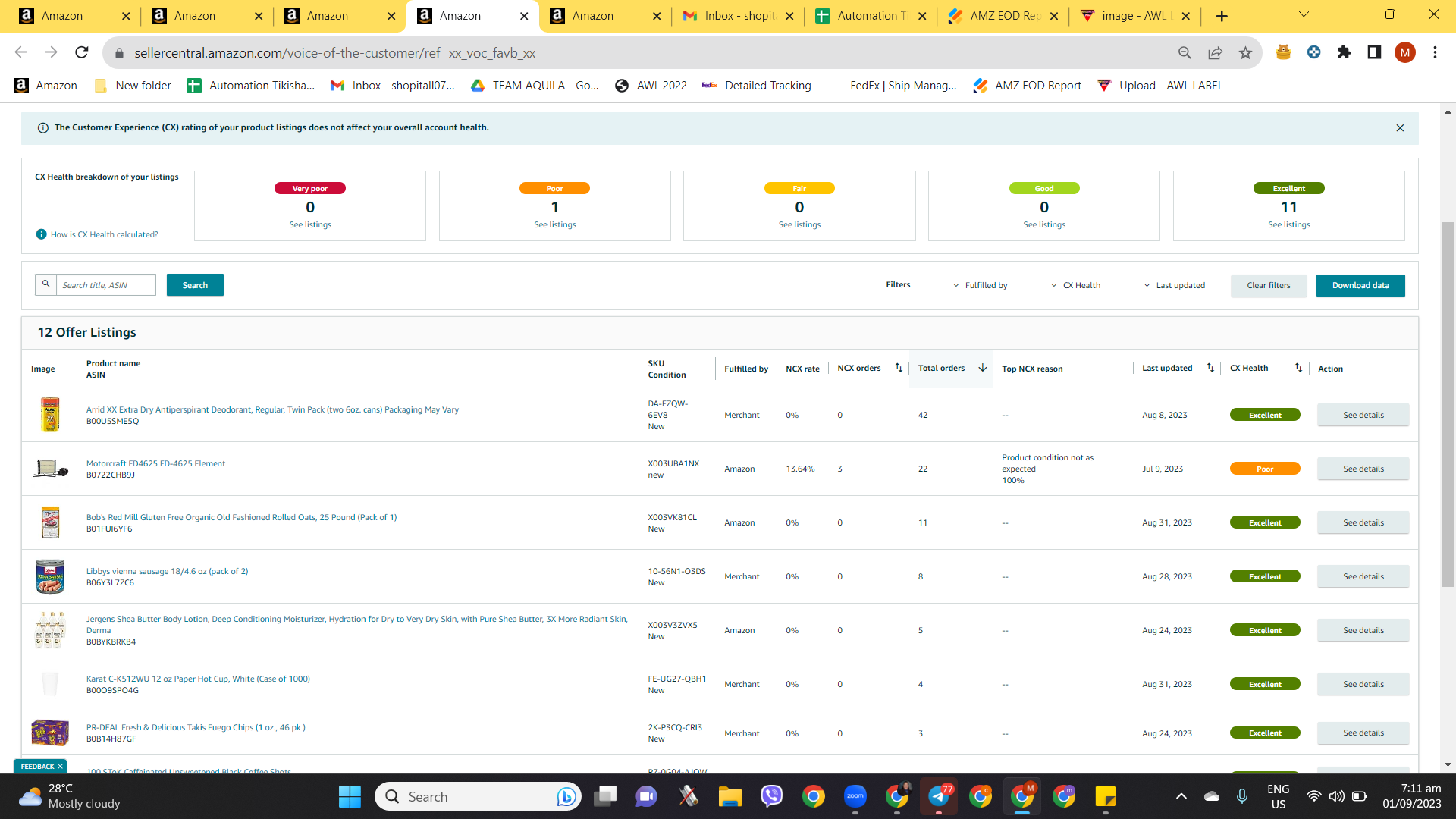This screenshot has width=1456, height=819.
Task: Click the Poor CX Health badge for Motorcraft
Action: (x=1265, y=469)
